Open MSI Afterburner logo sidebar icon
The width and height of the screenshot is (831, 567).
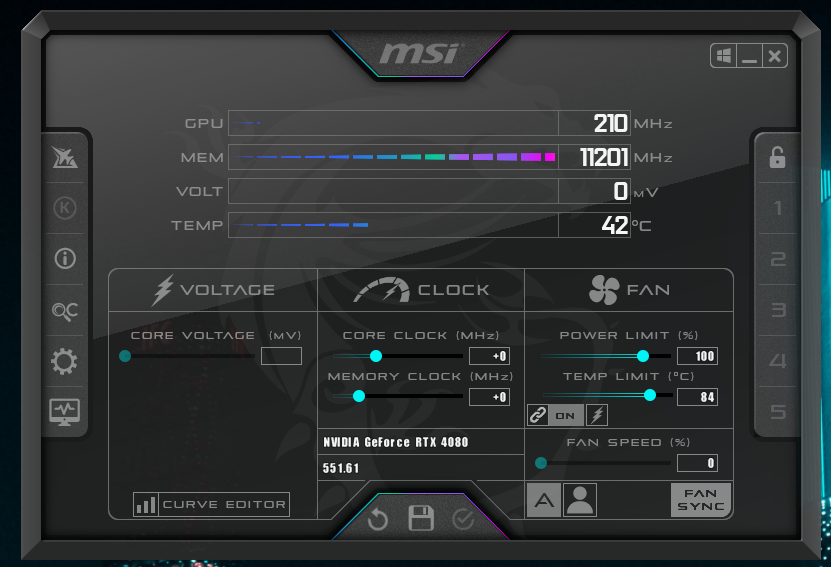point(65,157)
